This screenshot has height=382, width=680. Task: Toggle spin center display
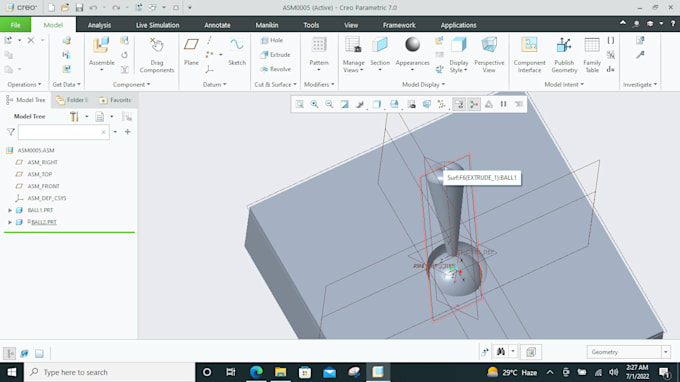[x=474, y=104]
